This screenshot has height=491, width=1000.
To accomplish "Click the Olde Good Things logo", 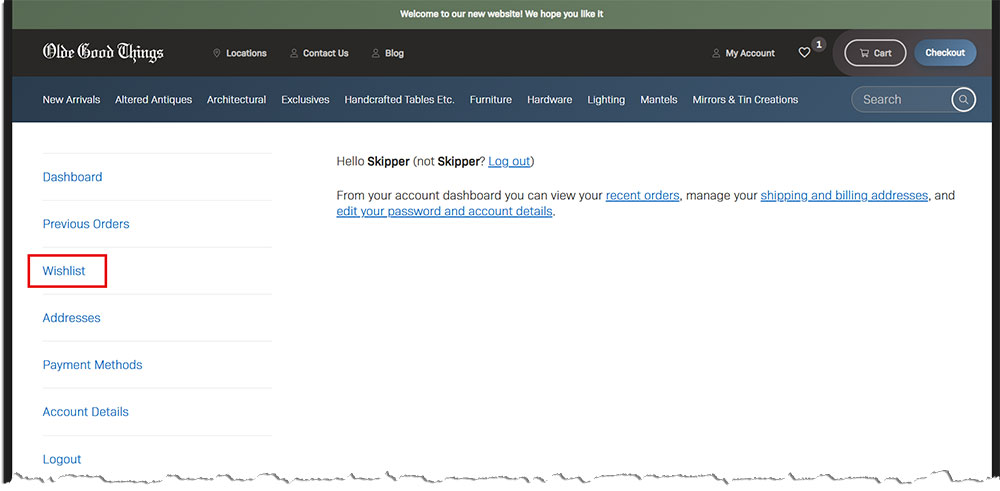I will coord(103,52).
